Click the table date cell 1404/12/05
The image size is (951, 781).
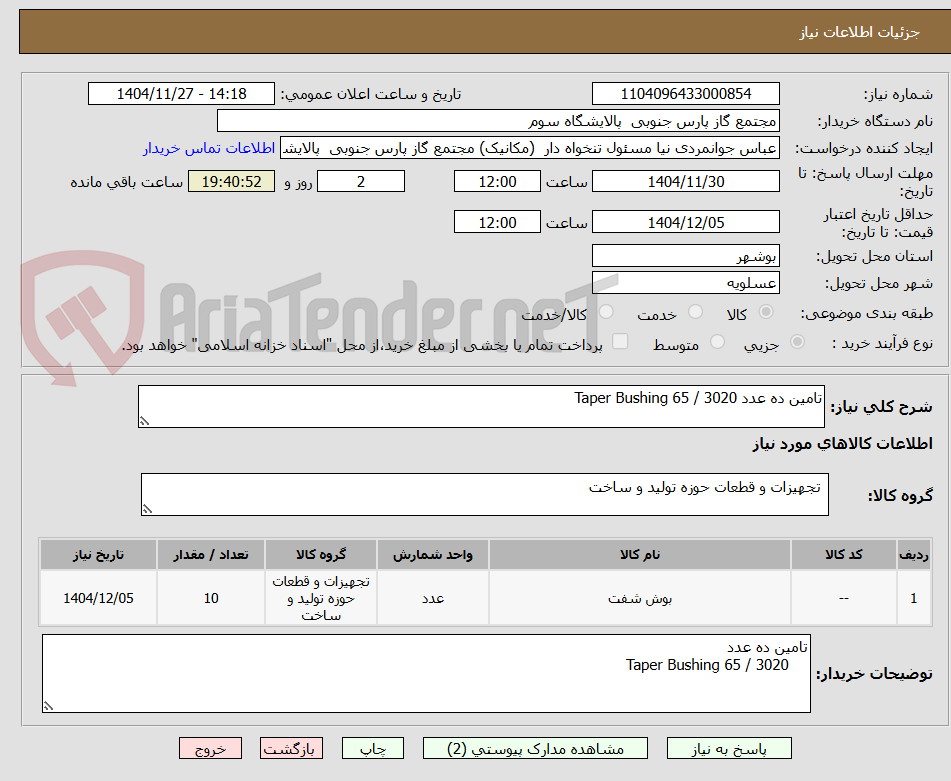pos(98,598)
